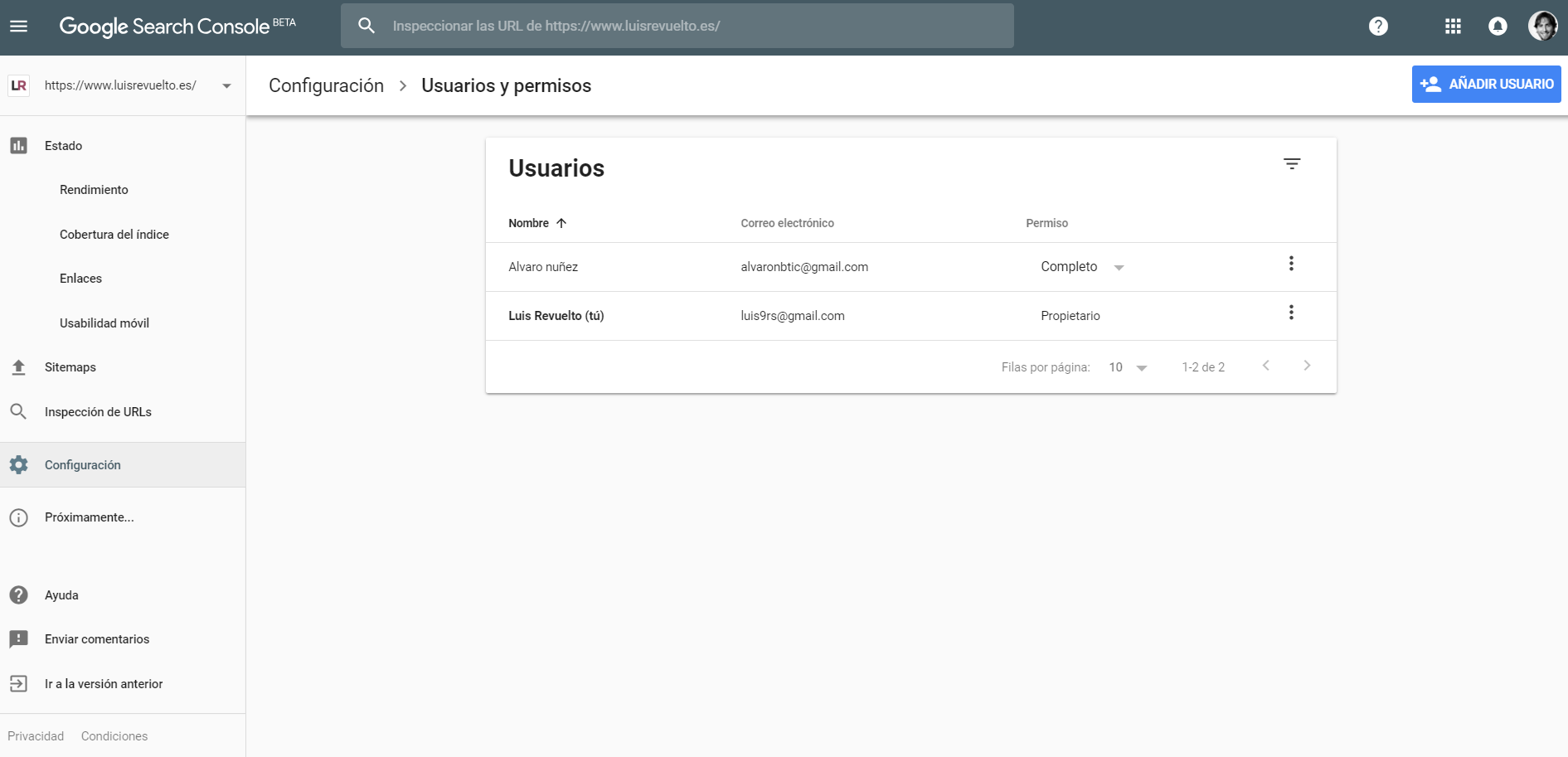The width and height of the screenshot is (1568, 757).
Task: Expand the property selector dropdown
Action: [x=226, y=85]
